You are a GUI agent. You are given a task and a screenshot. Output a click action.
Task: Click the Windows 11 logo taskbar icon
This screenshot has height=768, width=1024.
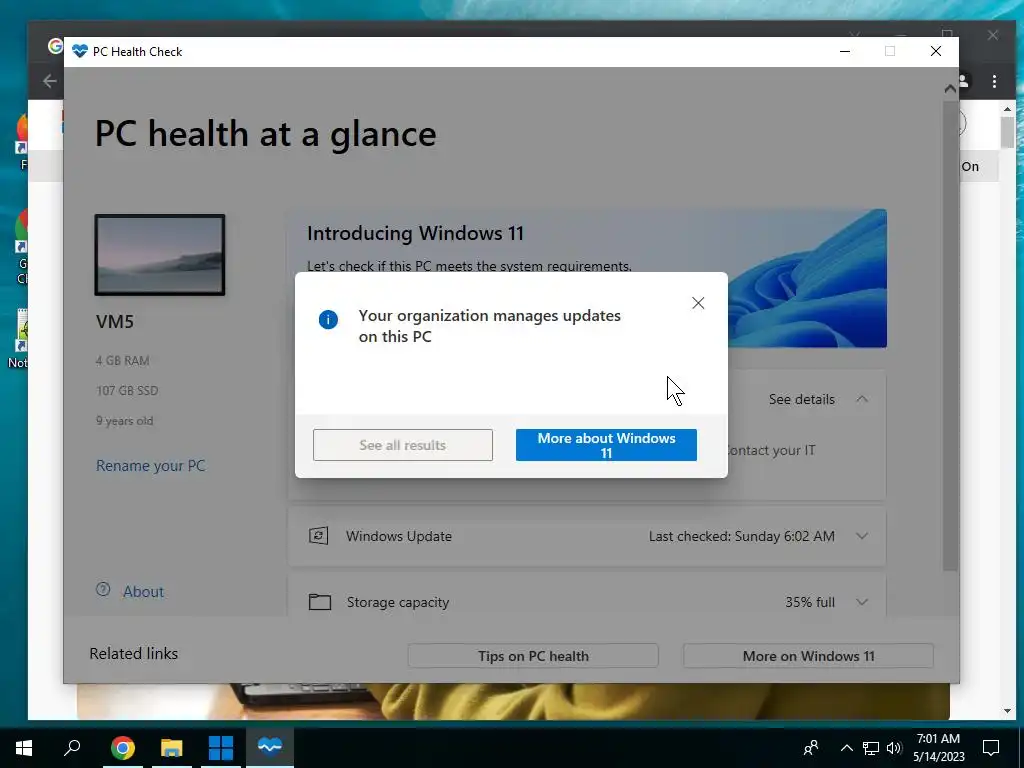(x=221, y=748)
